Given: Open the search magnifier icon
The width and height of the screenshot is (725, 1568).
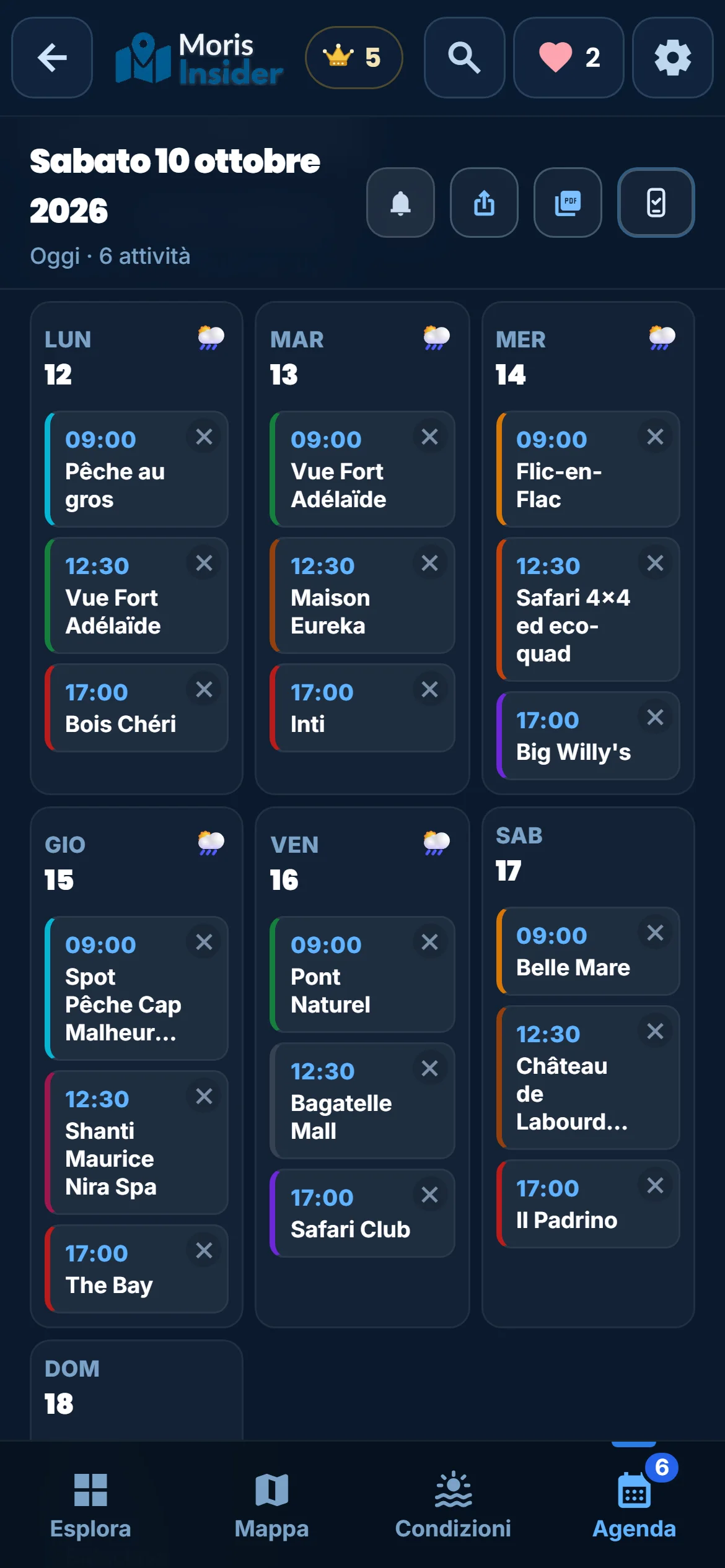Looking at the screenshot, I should (464, 58).
